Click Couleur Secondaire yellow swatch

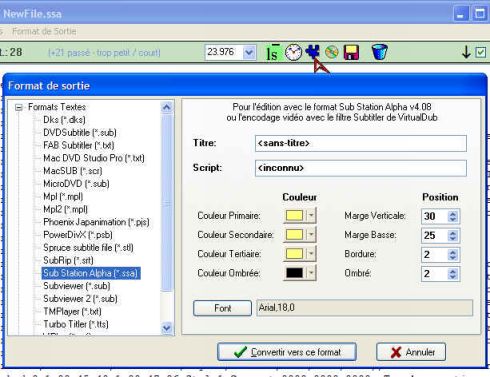coord(294,235)
